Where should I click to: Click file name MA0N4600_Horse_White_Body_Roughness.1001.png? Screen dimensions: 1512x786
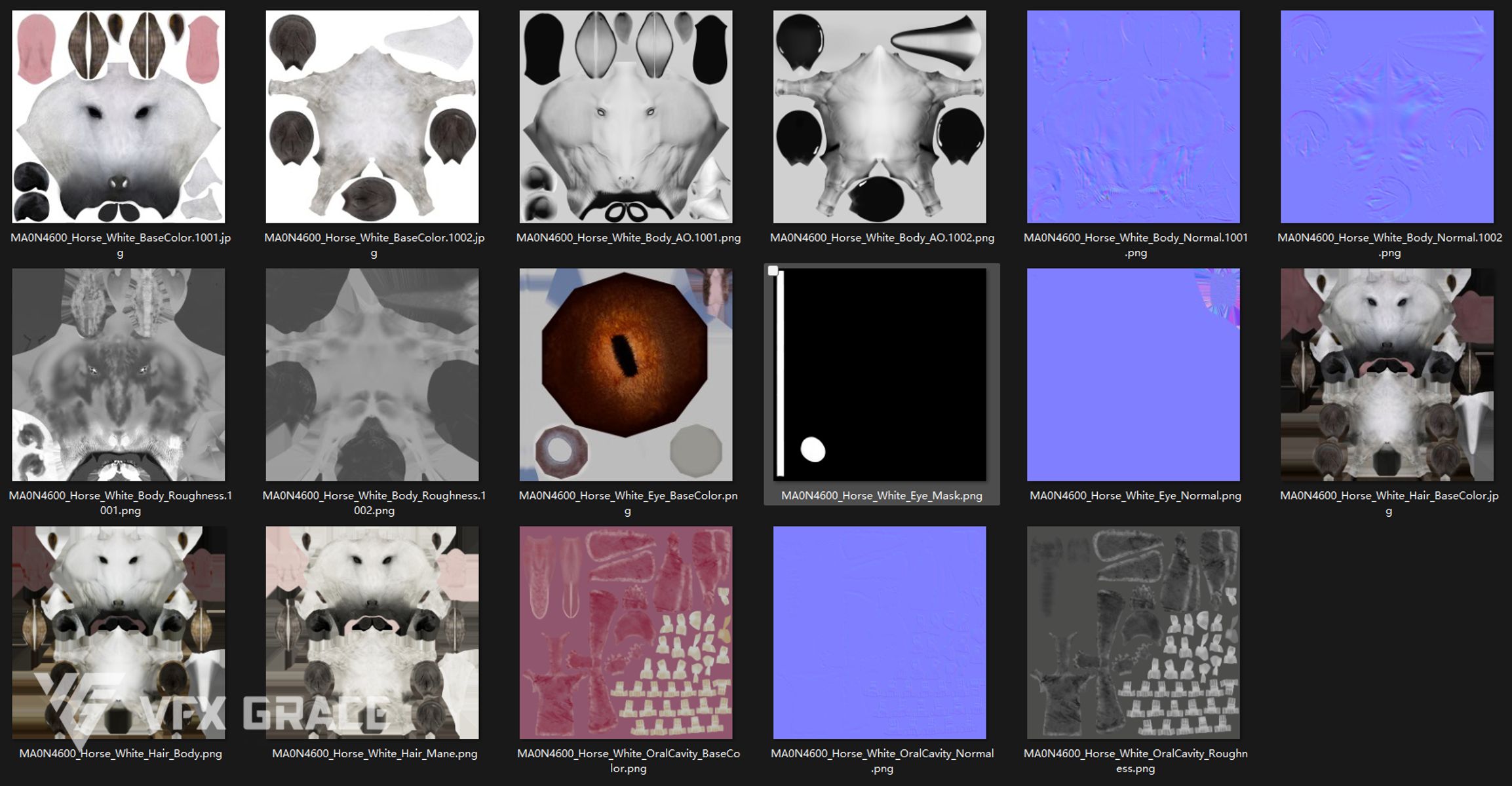121,503
